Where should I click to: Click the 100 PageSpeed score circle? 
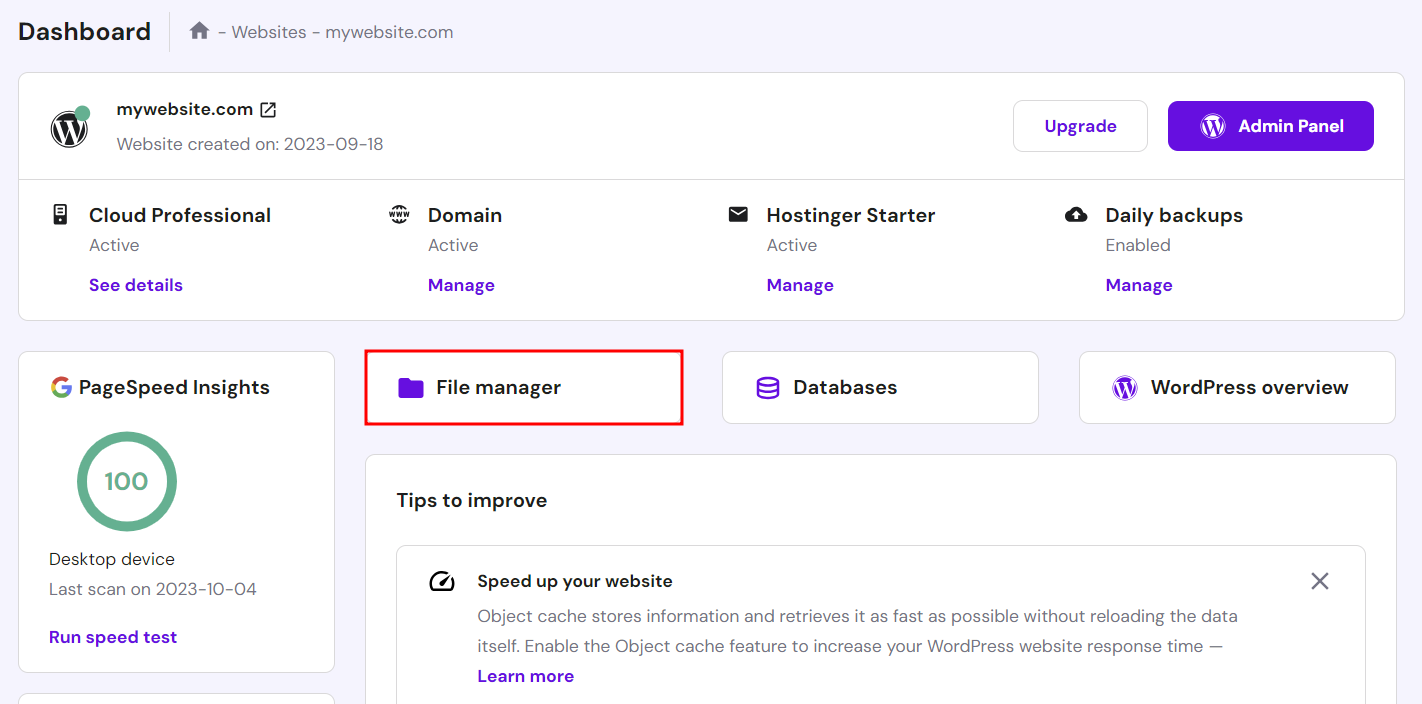[126, 481]
